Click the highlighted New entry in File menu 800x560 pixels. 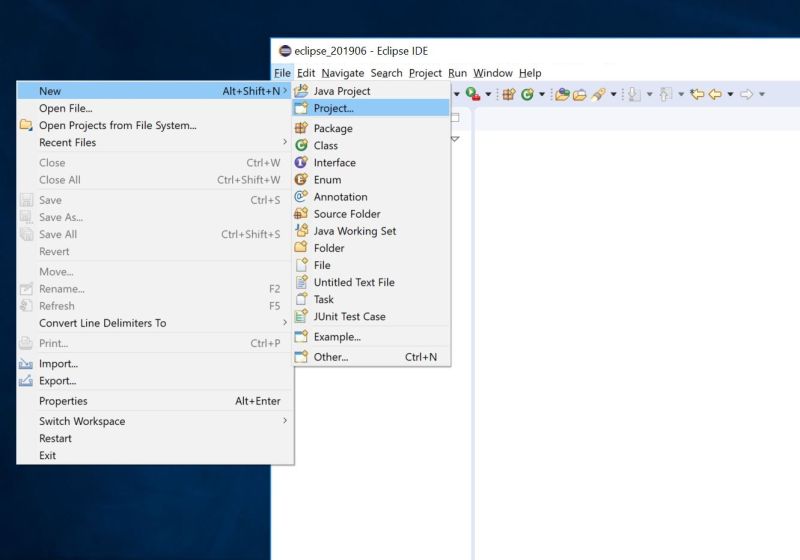click(x=156, y=91)
